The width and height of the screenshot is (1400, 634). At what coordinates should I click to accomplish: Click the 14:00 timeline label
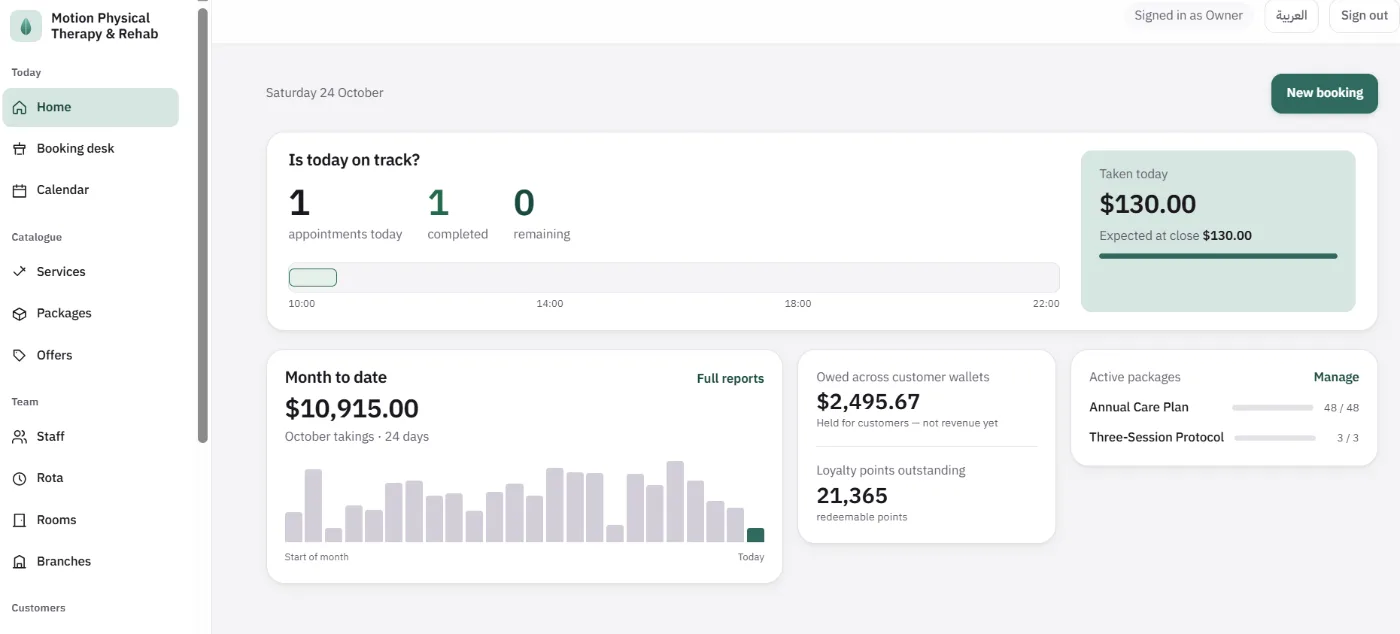coord(550,304)
